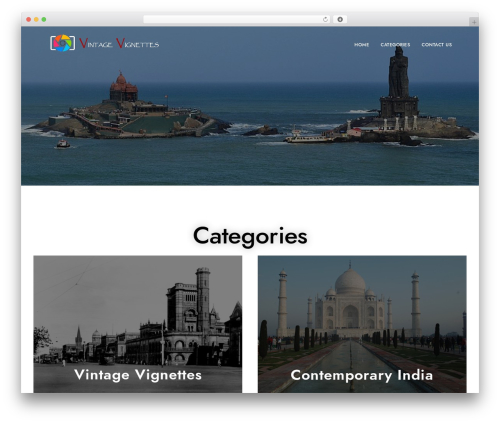
Task: Click the red close window button
Action: pos(29,19)
